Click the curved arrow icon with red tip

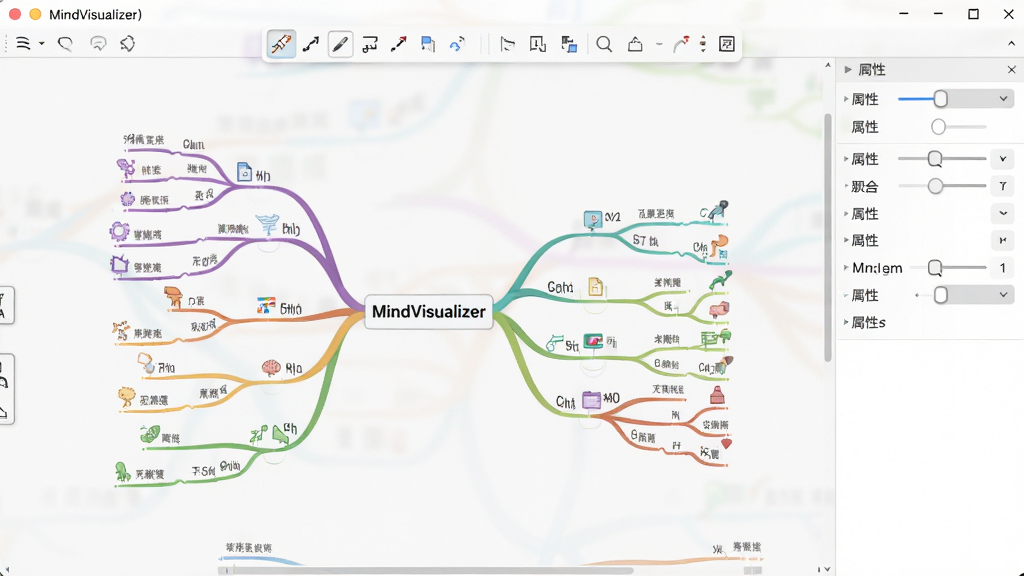(x=680, y=44)
